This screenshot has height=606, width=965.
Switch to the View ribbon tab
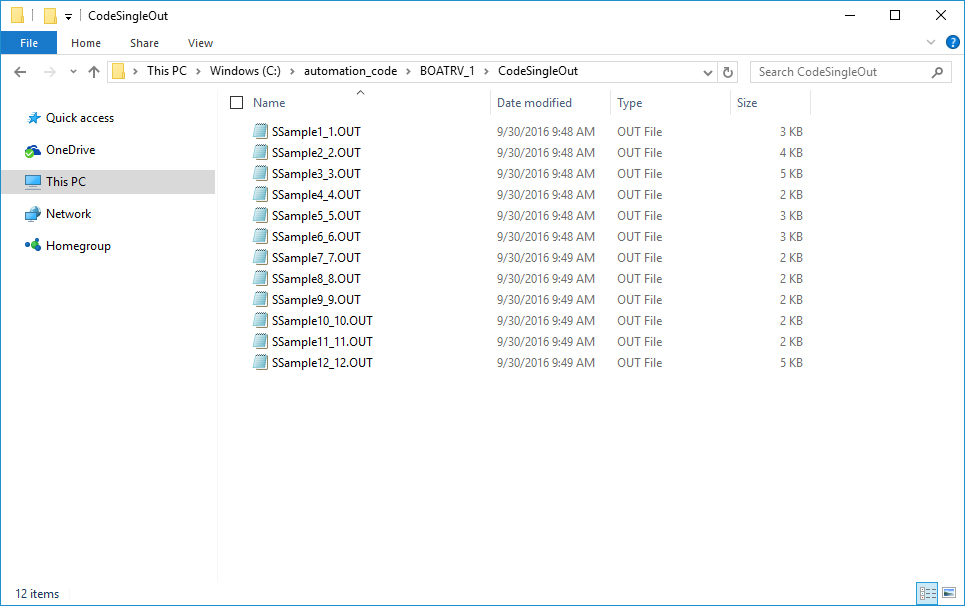[x=200, y=43]
